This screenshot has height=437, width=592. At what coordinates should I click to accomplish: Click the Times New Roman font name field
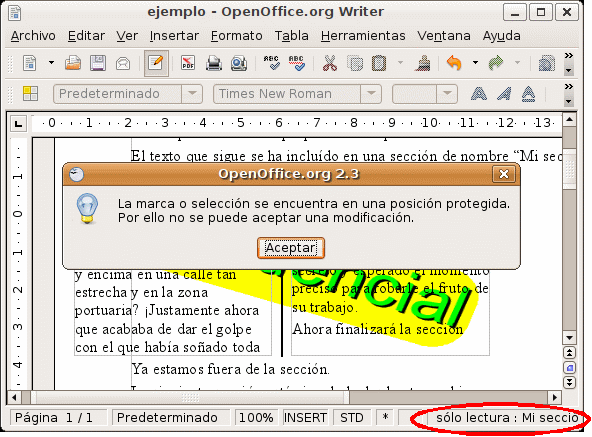click(287, 94)
